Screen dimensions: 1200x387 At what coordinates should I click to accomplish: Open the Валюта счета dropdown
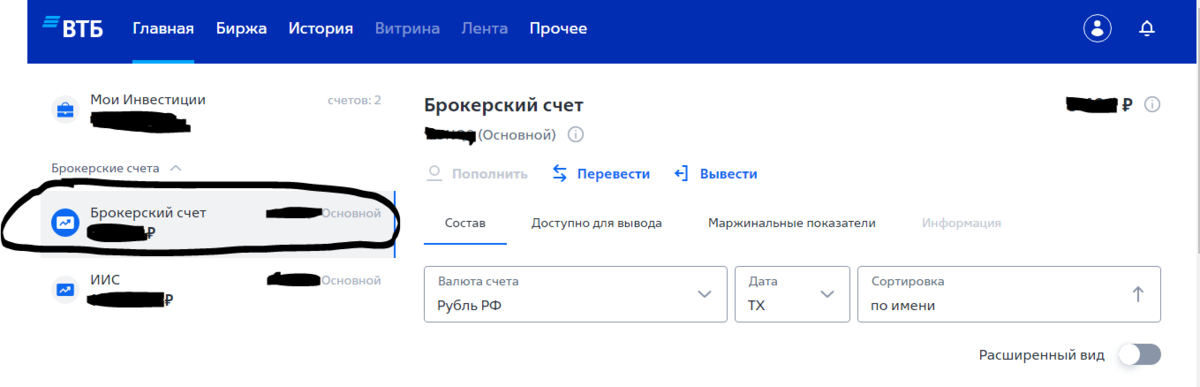click(x=577, y=294)
